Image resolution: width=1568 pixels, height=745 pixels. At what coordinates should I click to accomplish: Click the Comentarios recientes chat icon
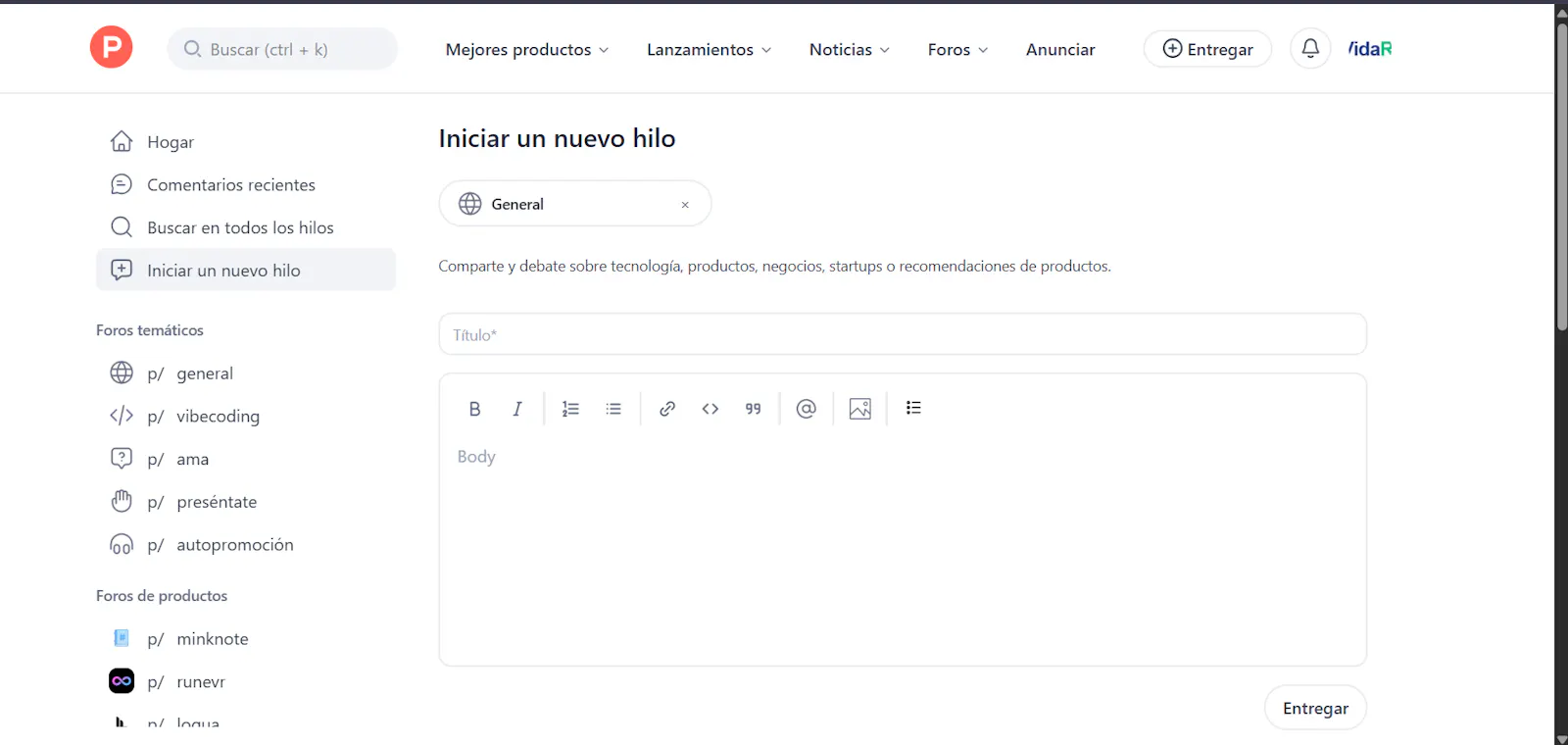tap(122, 184)
